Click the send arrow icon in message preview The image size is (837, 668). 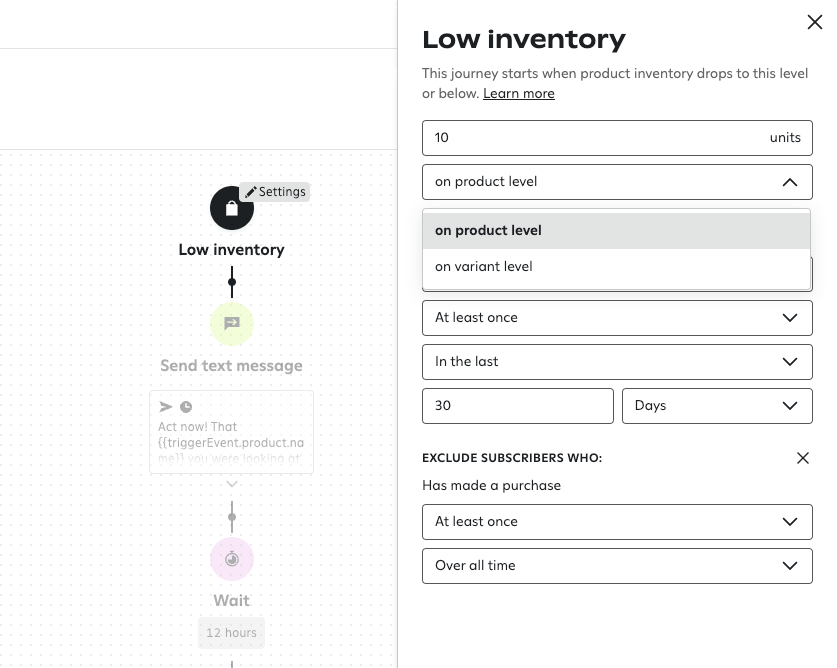point(166,407)
